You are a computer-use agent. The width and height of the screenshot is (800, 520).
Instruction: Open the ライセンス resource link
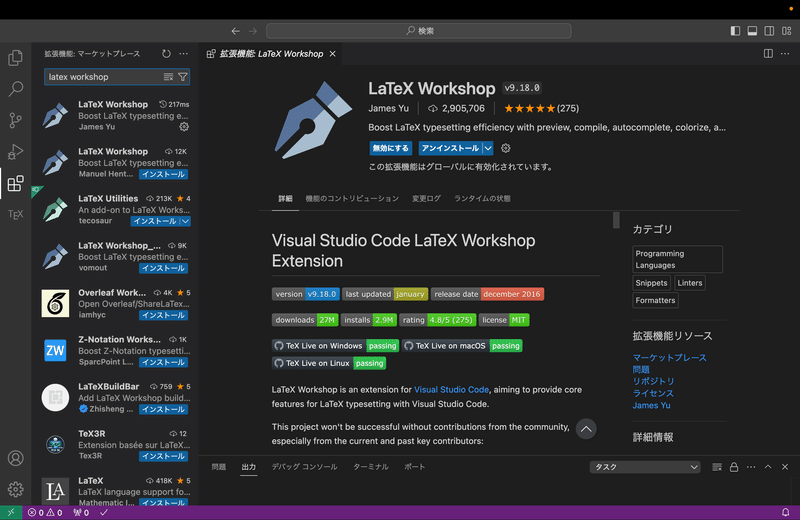[x=653, y=393]
